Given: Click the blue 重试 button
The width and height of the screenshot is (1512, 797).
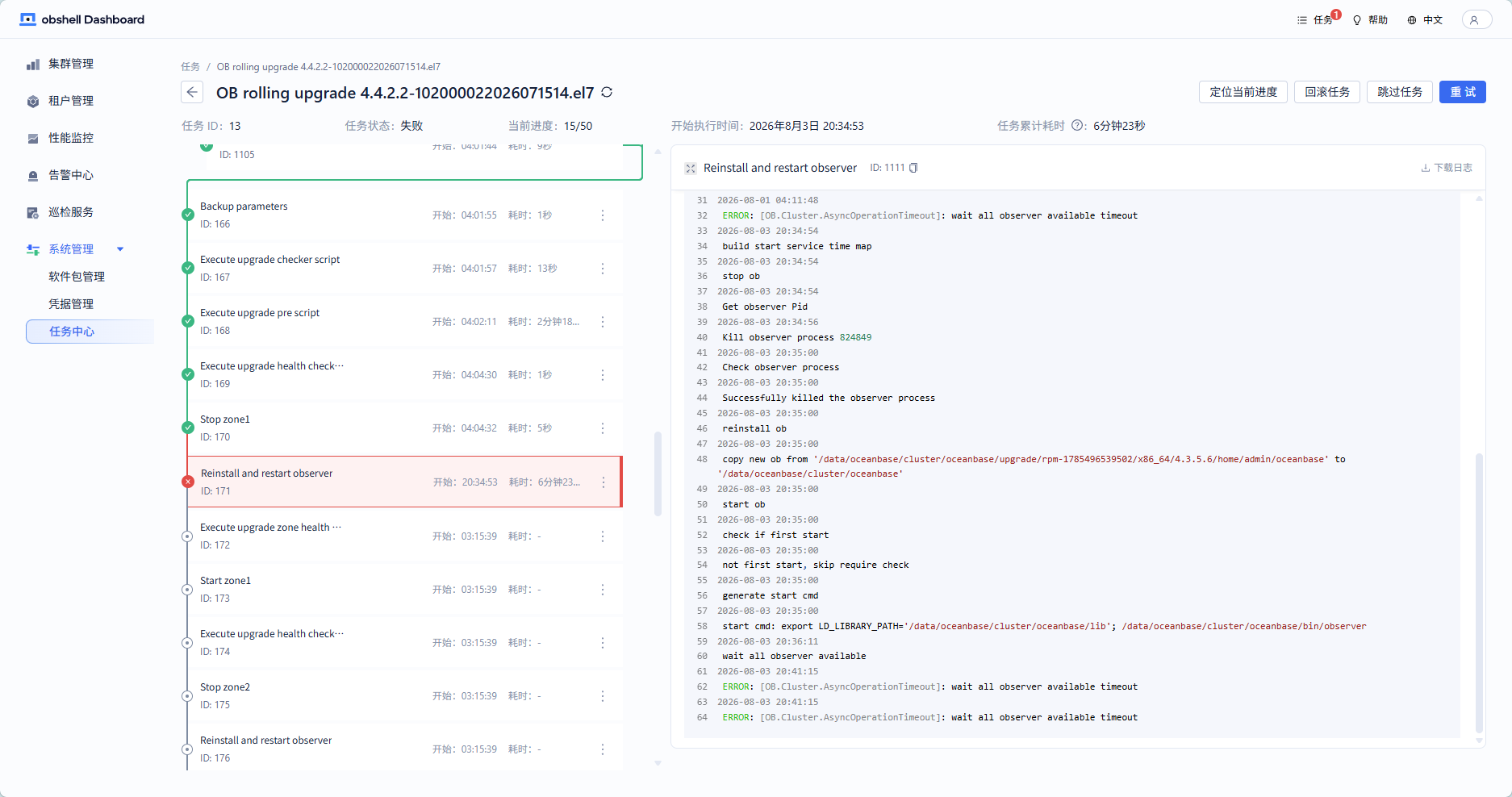Looking at the screenshot, I should (1463, 92).
